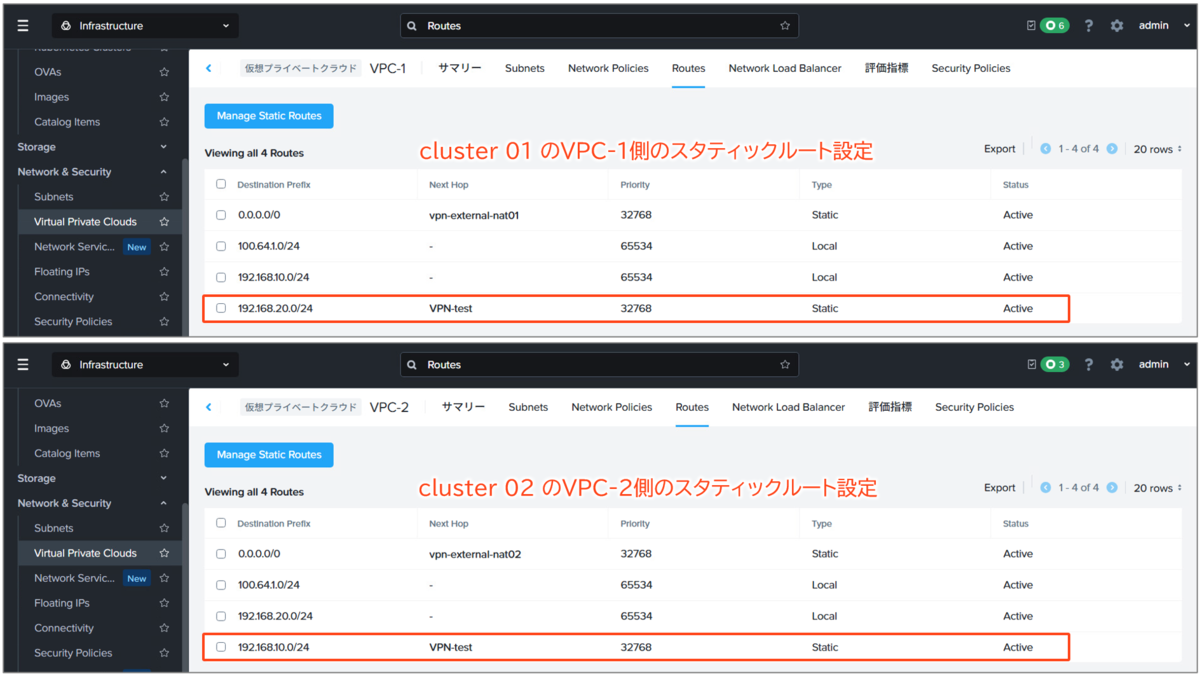Image resolution: width=1200 pixels, height=674 pixels.
Task: Open Floating IPs in VPC-2 window sidebar
Action: click(61, 603)
